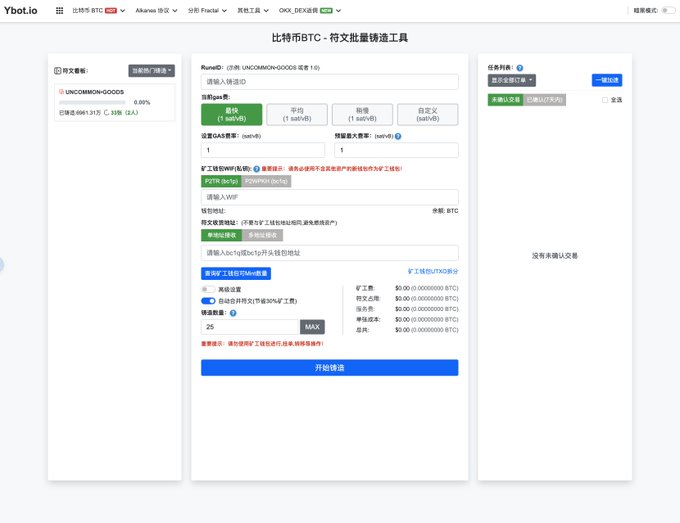Expand 显示全部订单 dropdown
Image resolution: width=680 pixels, height=523 pixels.
[512, 80]
